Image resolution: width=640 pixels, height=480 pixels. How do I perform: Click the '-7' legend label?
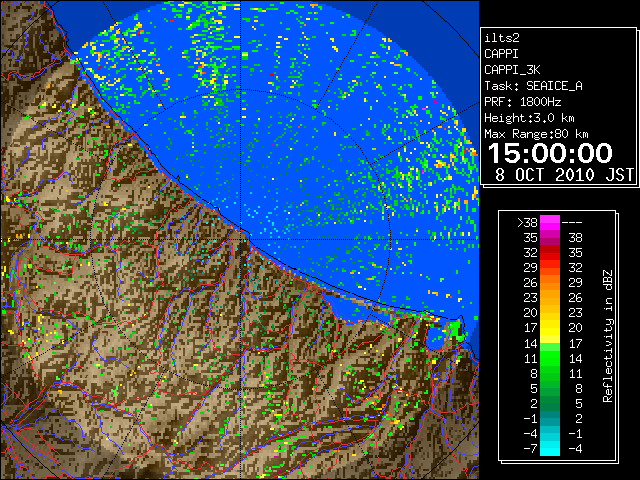(530, 449)
